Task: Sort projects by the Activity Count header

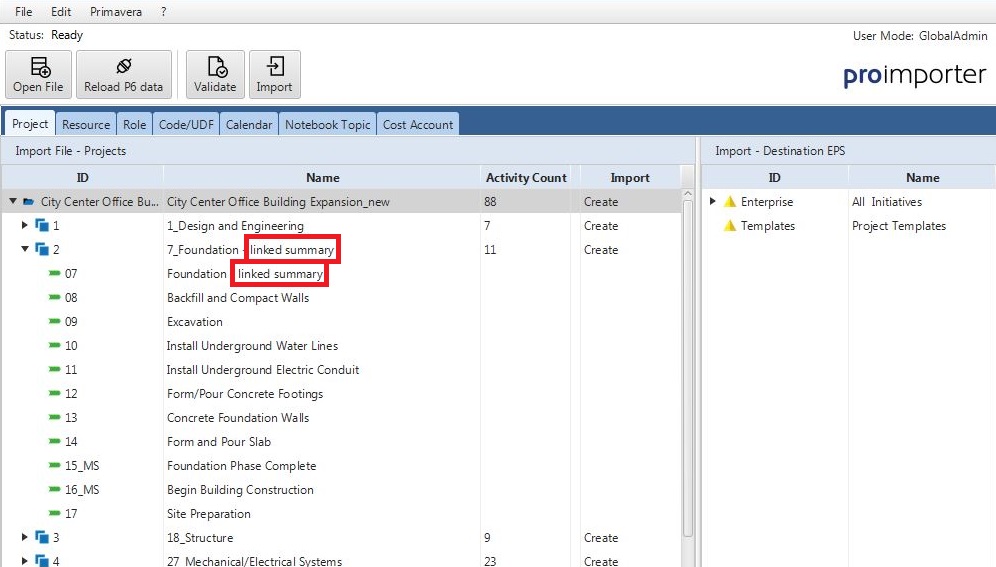Action: (526, 178)
